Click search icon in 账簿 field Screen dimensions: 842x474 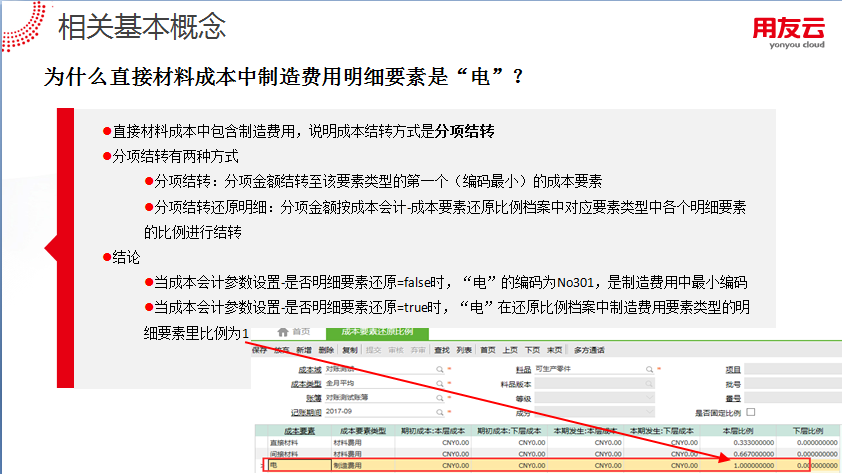pos(440,397)
